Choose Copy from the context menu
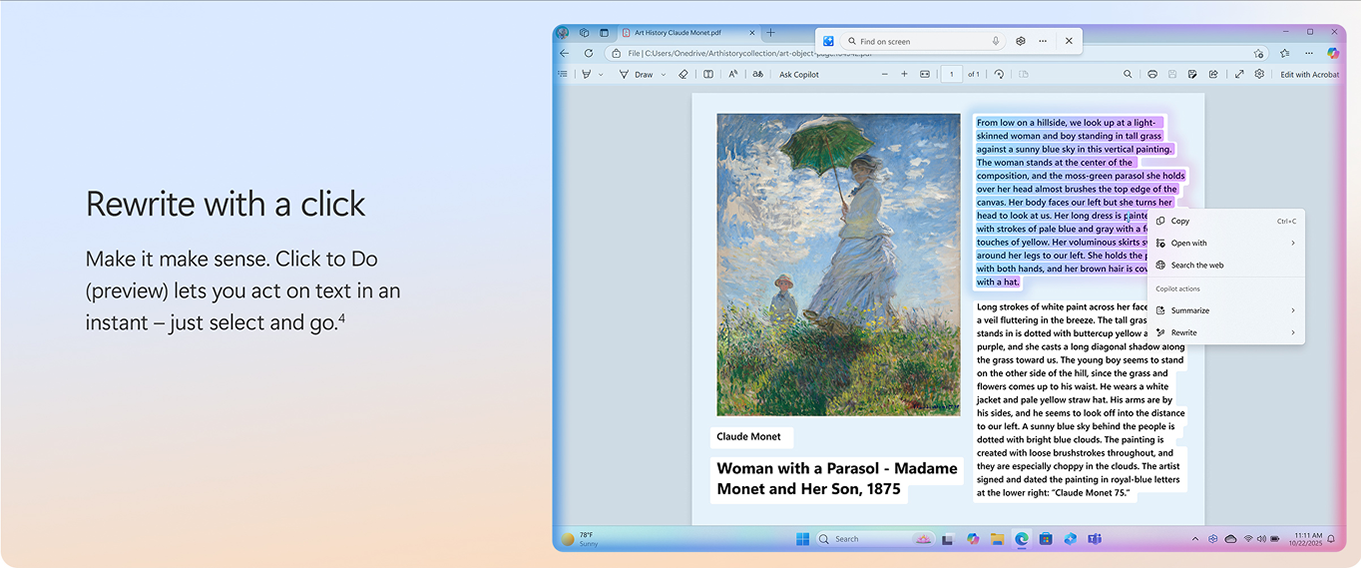Image resolution: width=1361 pixels, height=568 pixels. [x=1180, y=221]
